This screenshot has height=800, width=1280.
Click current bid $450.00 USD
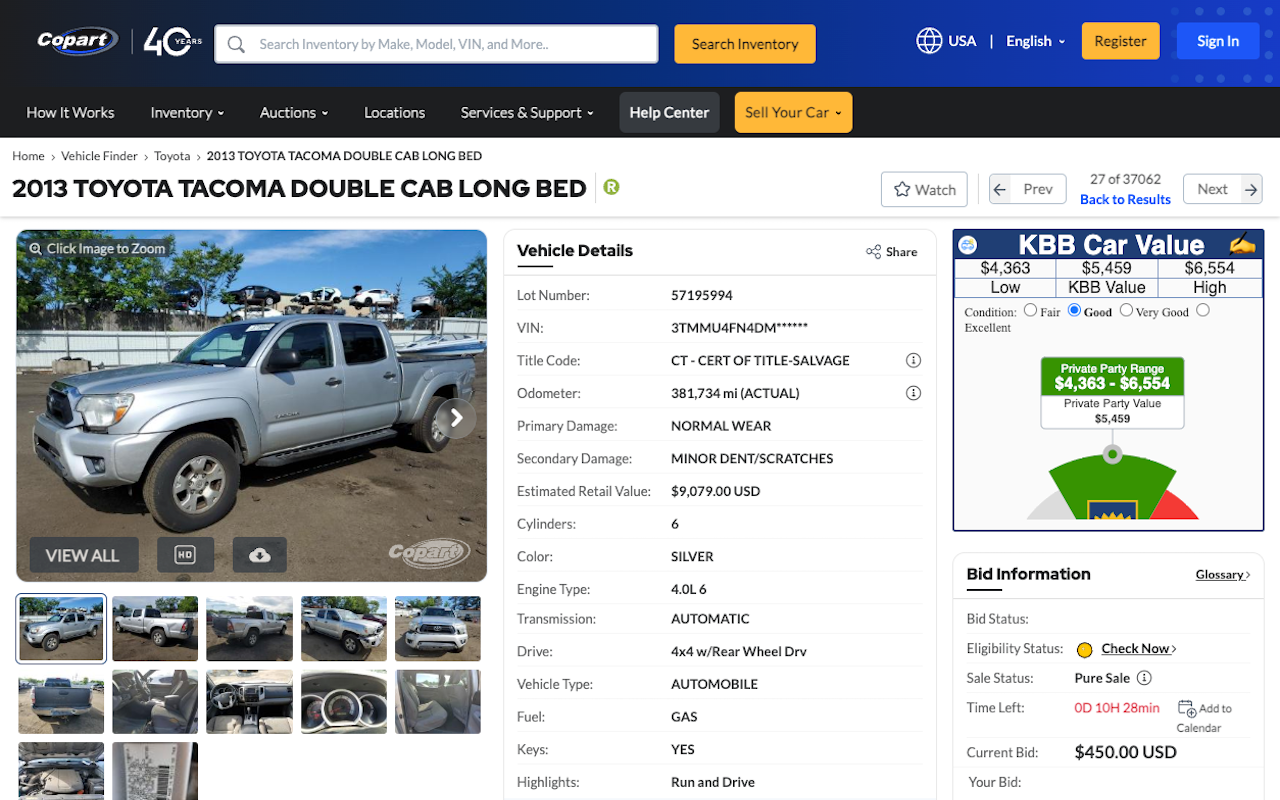click(x=1125, y=752)
